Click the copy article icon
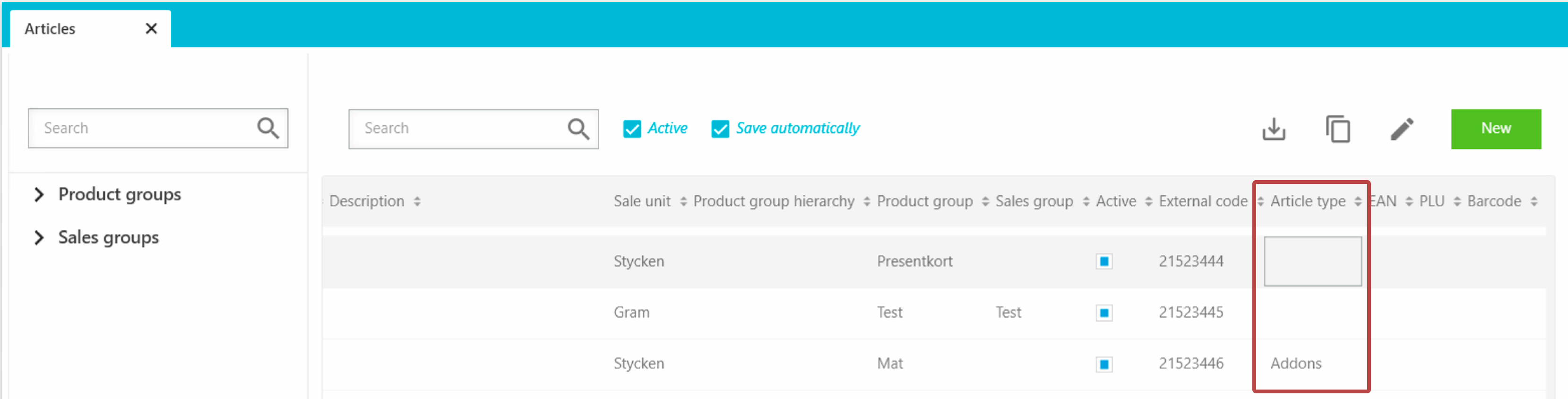The height and width of the screenshot is (399, 1568). pos(1337,129)
